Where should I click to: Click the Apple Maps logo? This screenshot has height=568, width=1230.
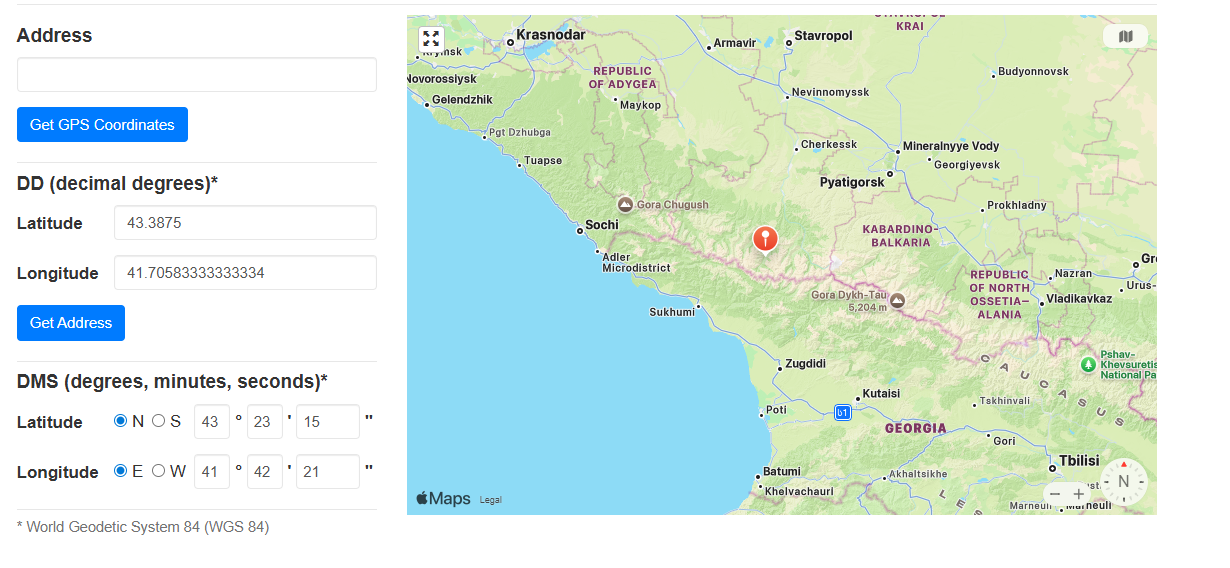point(443,499)
